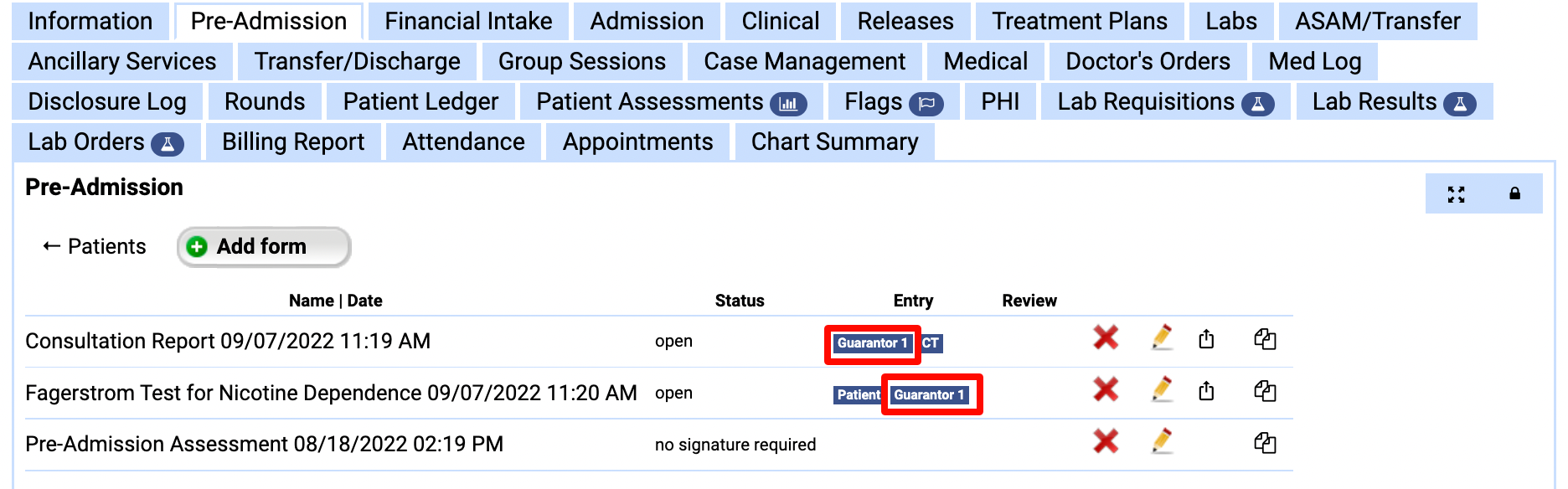Click the Patient badge on Fagerstrom row
The image size is (1568, 489).
pyautogui.click(x=856, y=394)
